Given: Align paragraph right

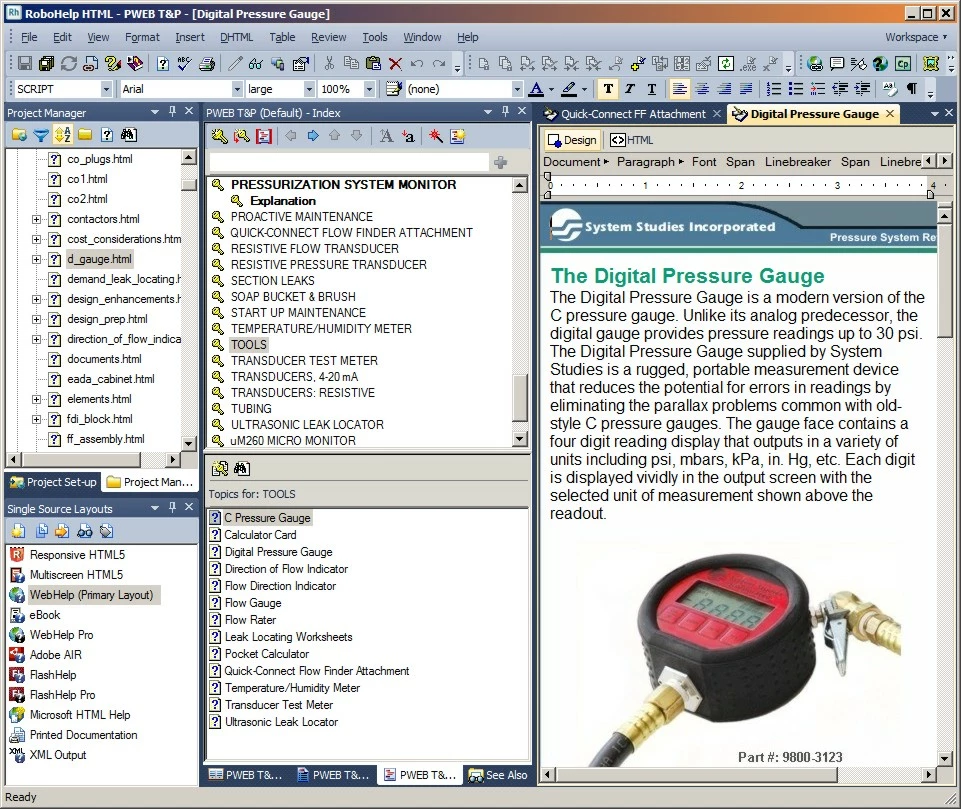Looking at the screenshot, I should pos(724,89).
